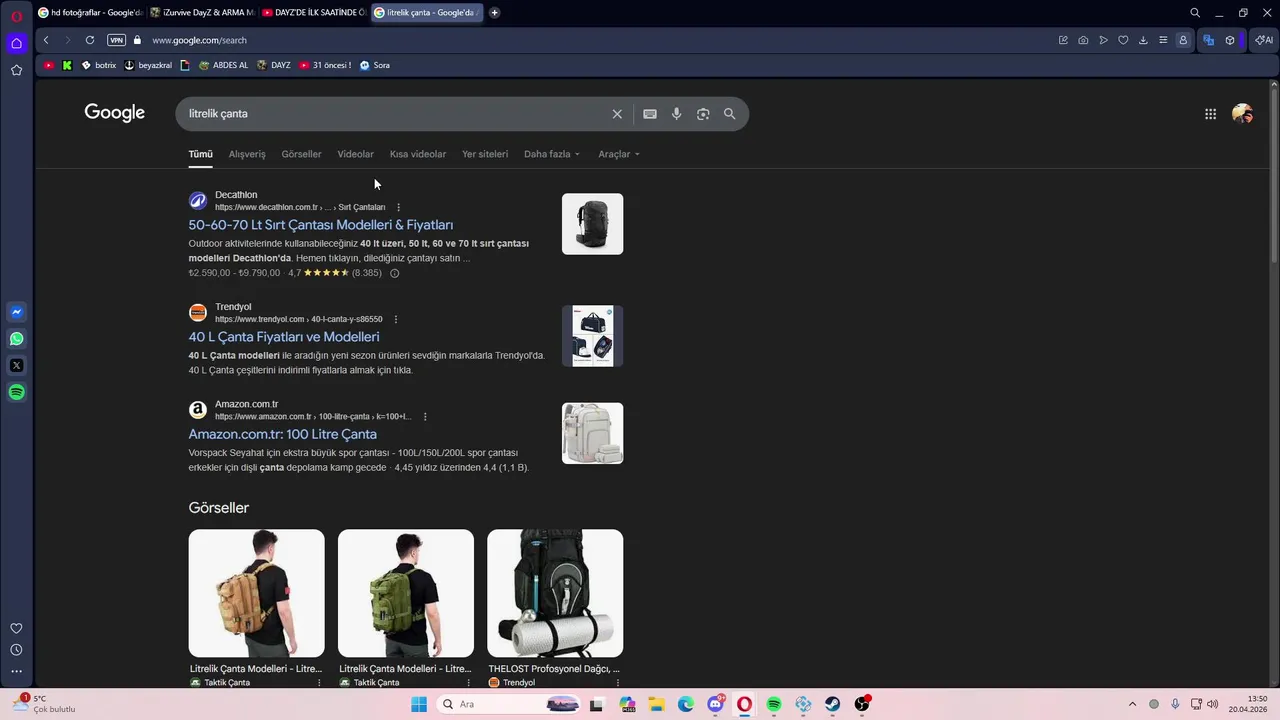
Task: Open the Opera sidebar history clock
Action: pyautogui.click(x=16, y=650)
